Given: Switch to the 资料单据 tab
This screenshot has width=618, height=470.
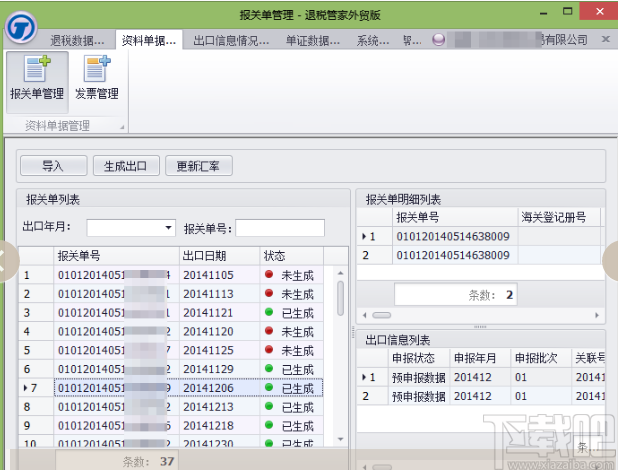Looking at the screenshot, I should [149, 40].
